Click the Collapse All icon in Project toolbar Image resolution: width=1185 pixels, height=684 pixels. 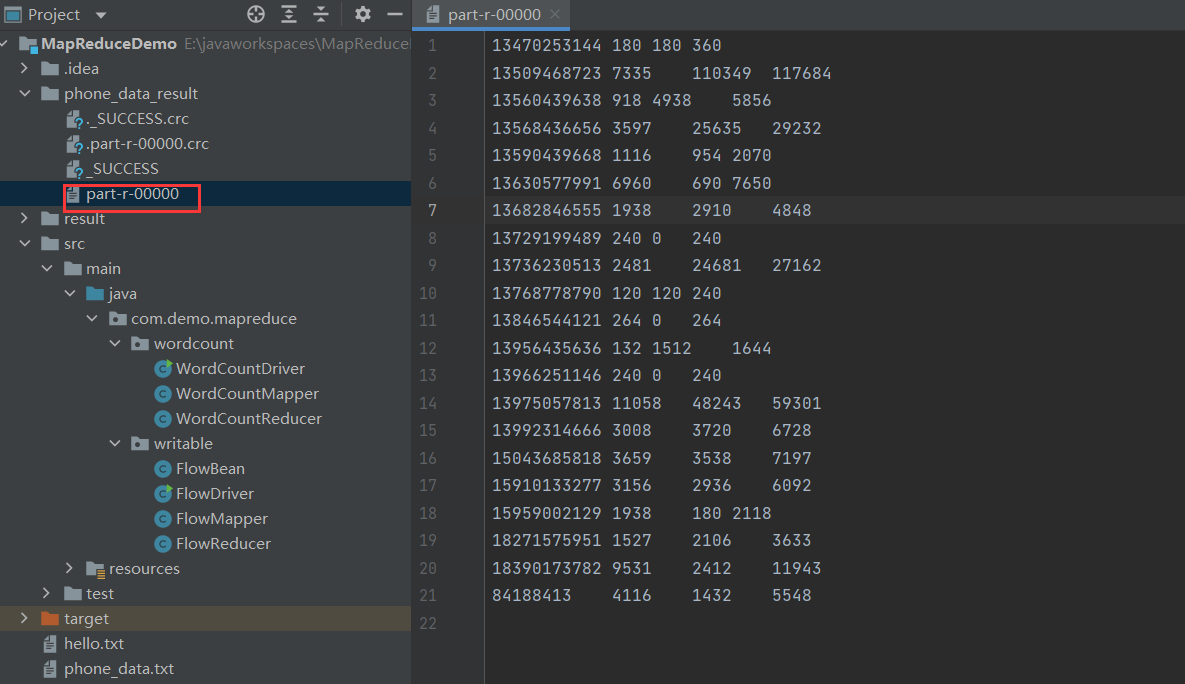[321, 14]
